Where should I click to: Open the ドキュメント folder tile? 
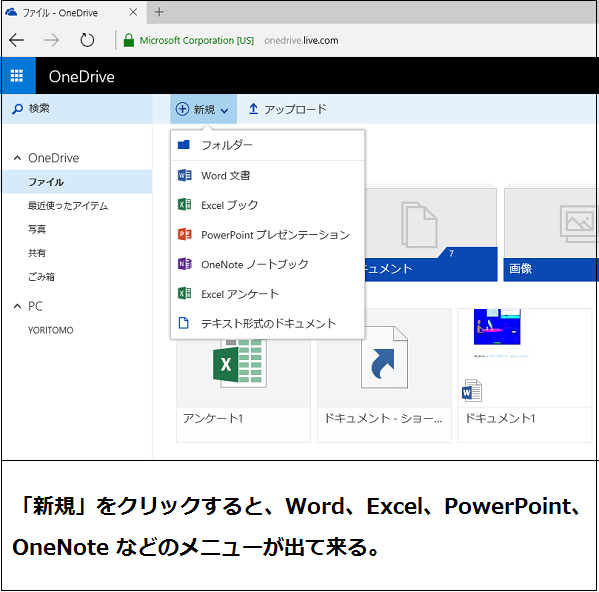click(x=431, y=235)
